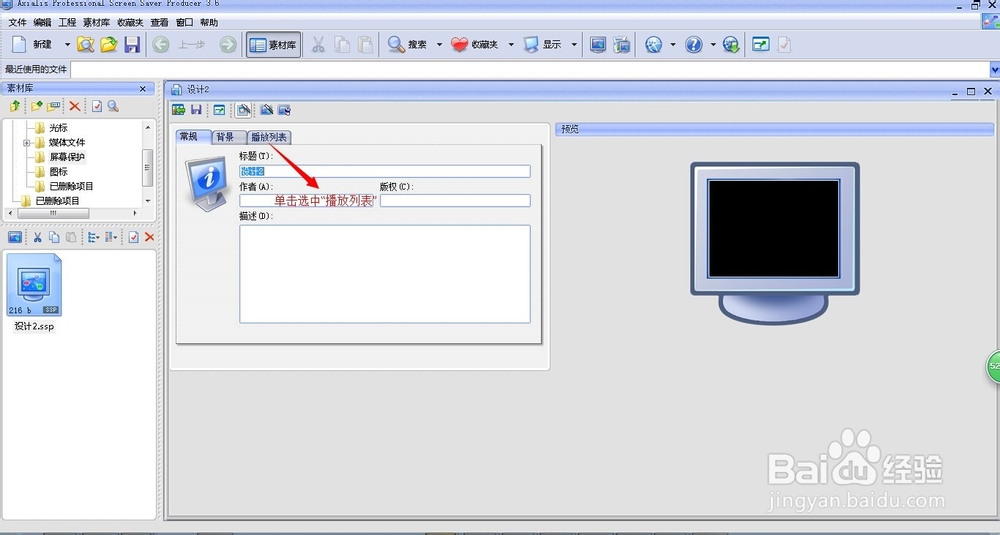Click the 最近使用的文件 input field
The height and width of the screenshot is (535, 1000).
[529, 69]
